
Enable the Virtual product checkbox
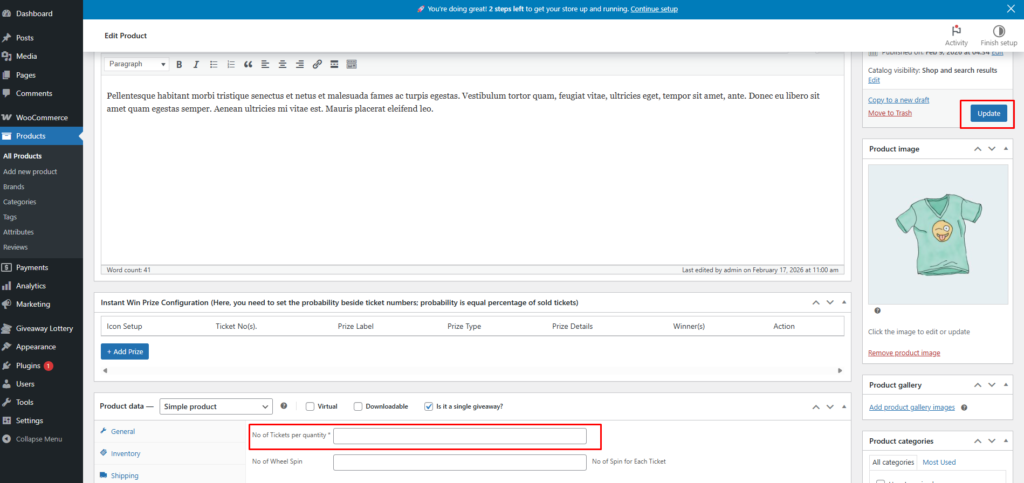coord(310,407)
